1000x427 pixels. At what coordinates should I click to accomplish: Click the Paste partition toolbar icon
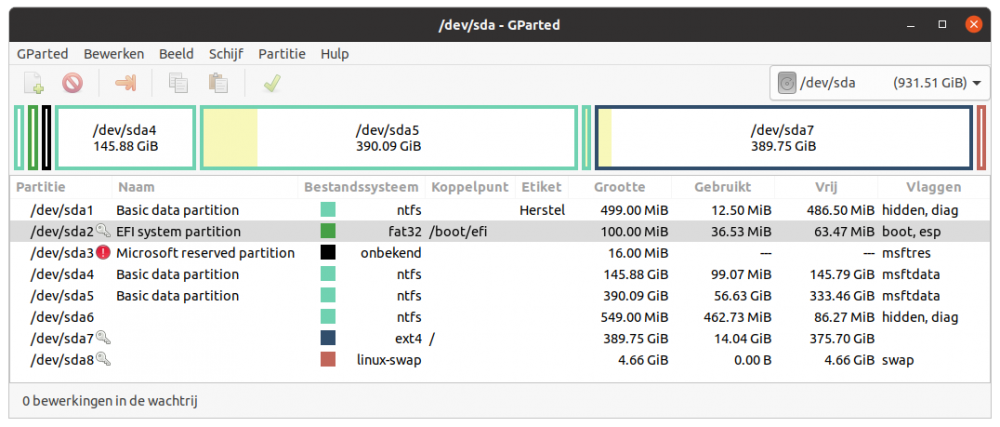[217, 83]
